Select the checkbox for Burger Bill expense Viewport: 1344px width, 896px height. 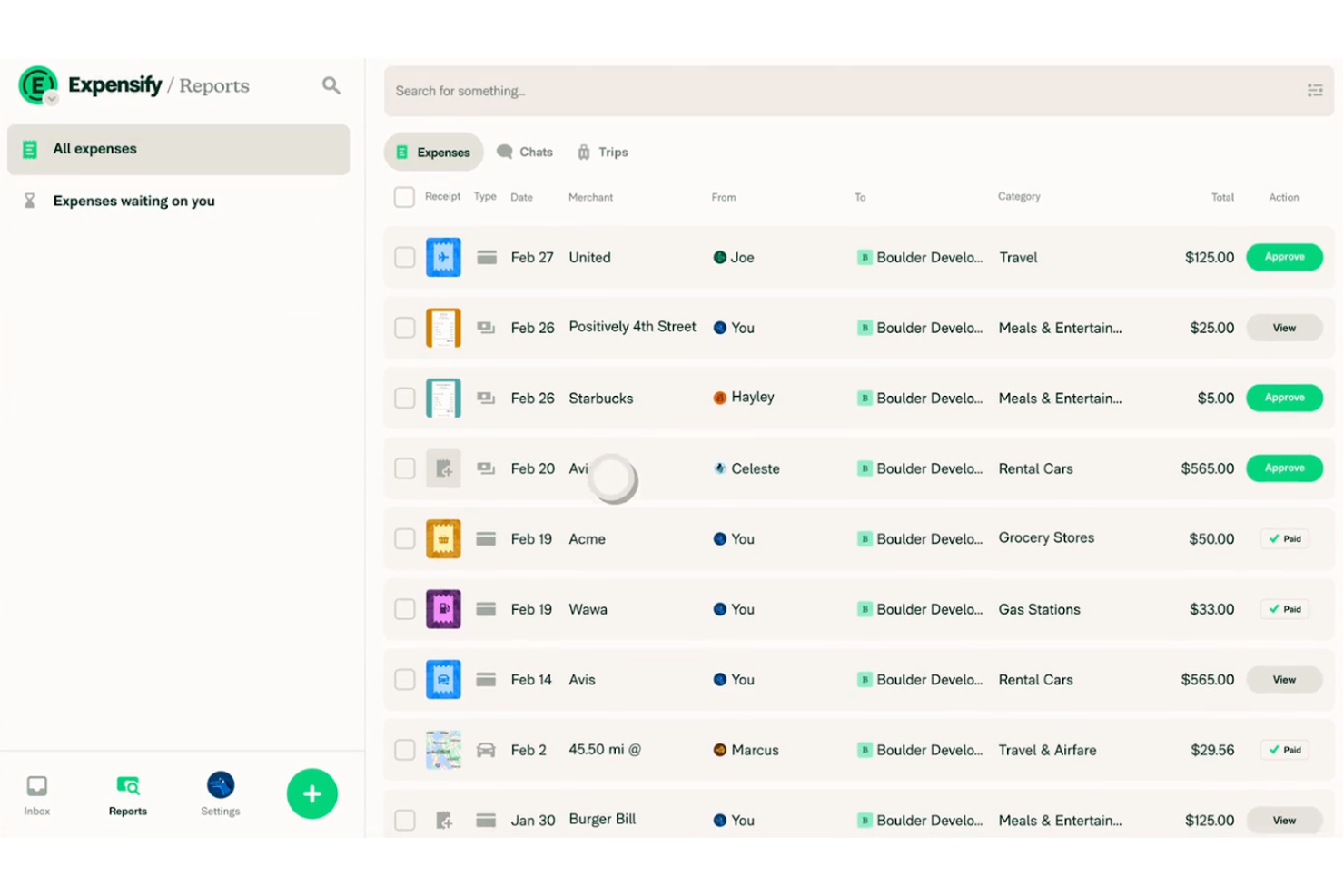403,819
